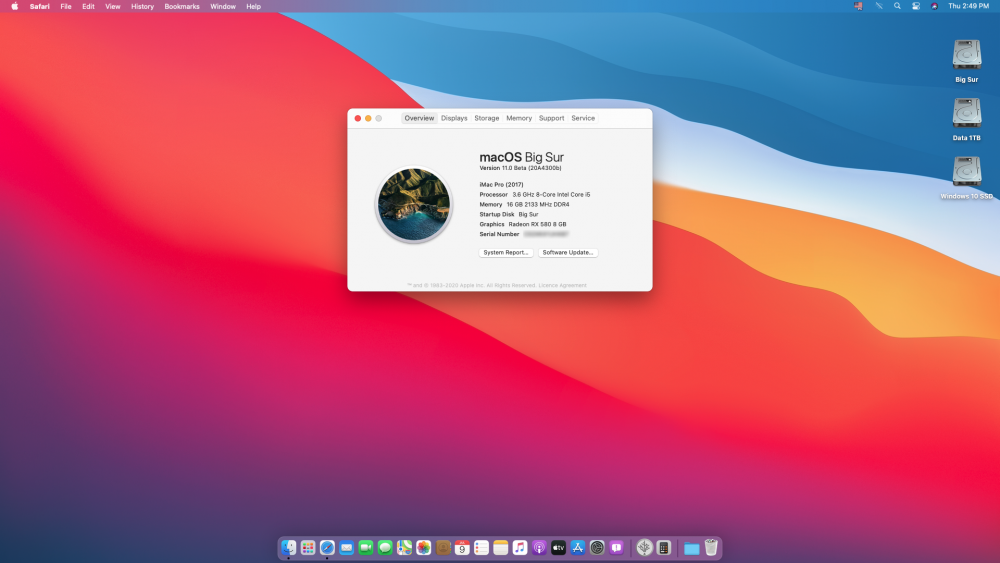Open Apple TV app in Dock
The height and width of the screenshot is (563, 1000).
point(559,547)
